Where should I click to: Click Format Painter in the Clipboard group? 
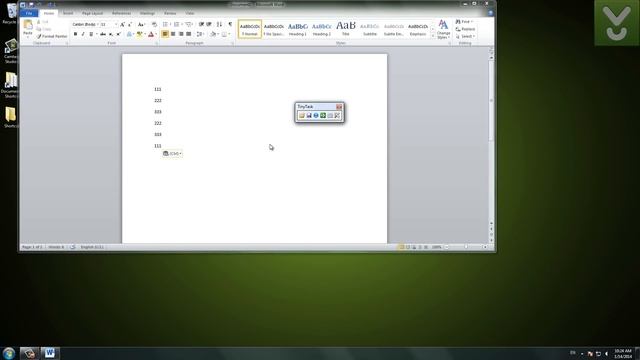click(52, 36)
